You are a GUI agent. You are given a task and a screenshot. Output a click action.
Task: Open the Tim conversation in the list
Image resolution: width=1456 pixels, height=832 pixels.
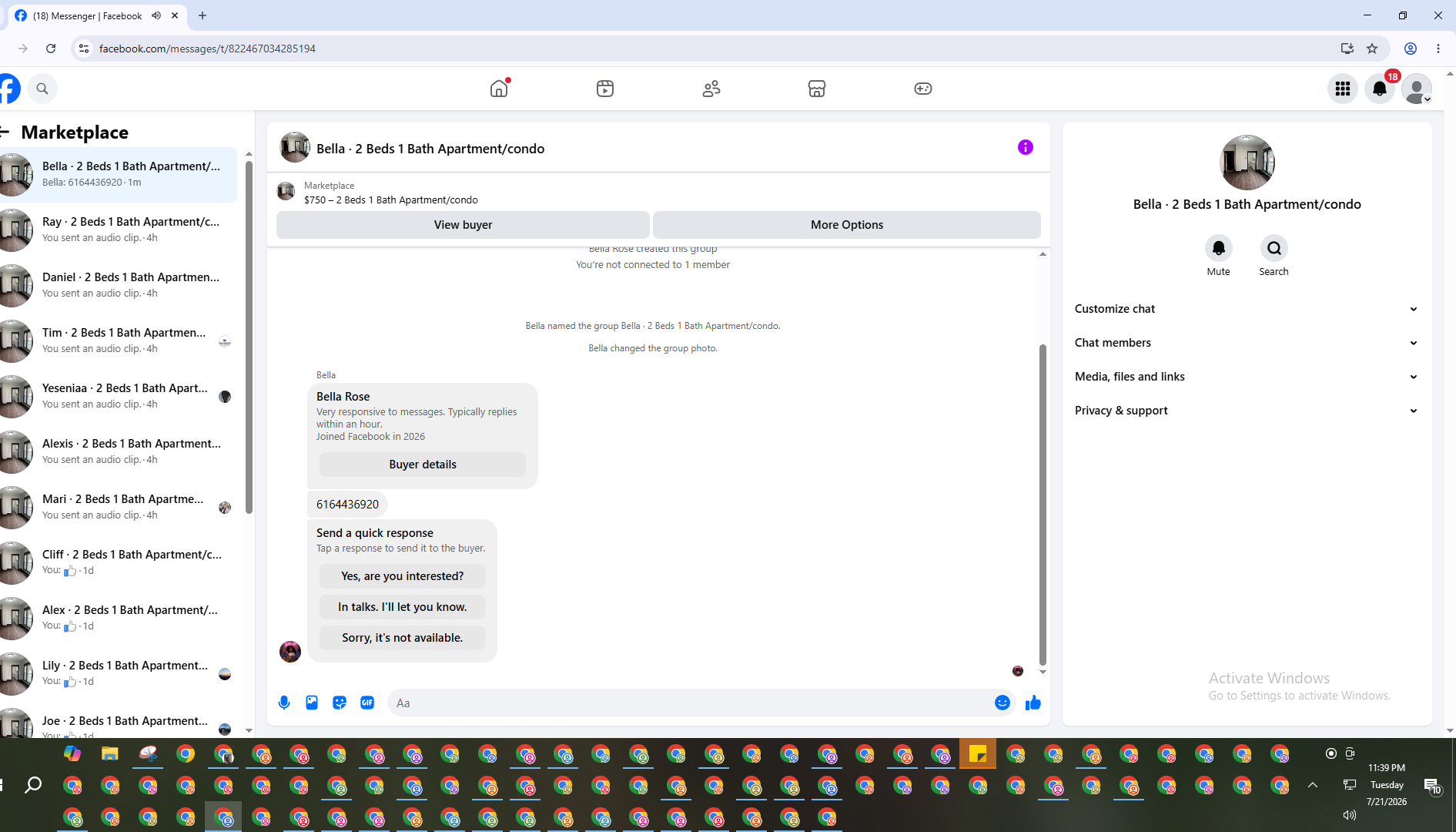pos(119,341)
